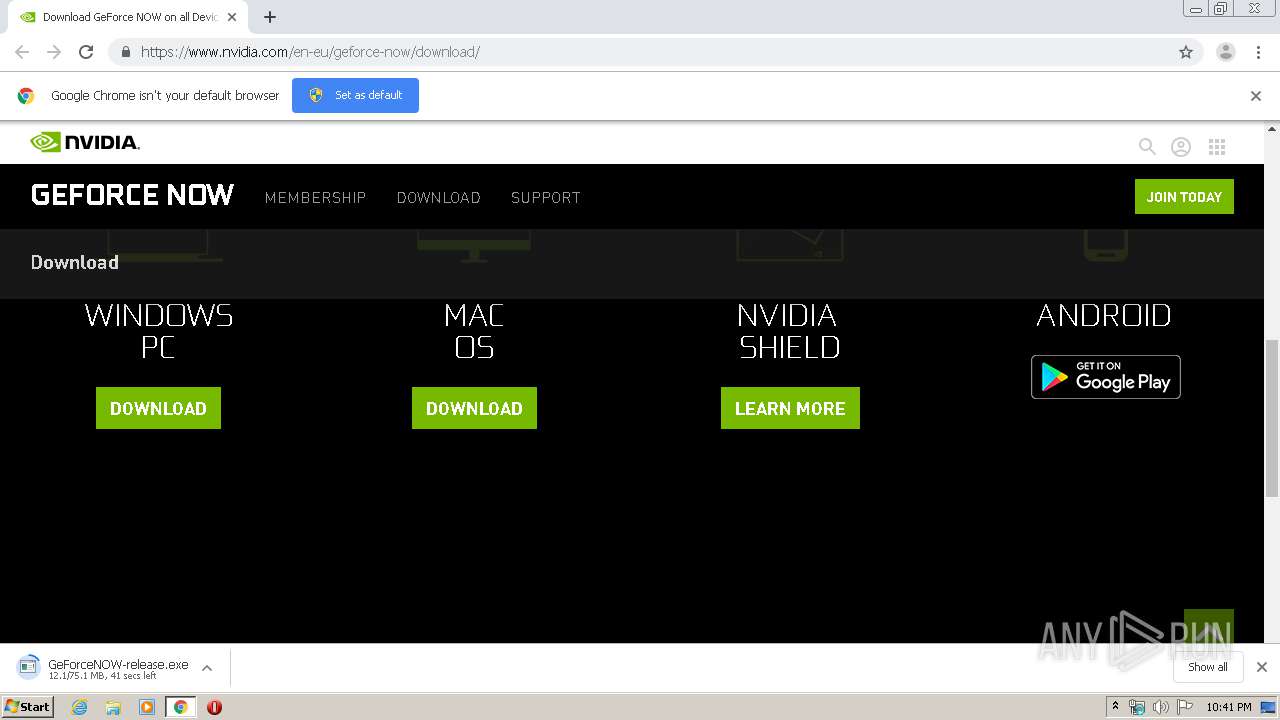Click the scrollbar up arrow

1272,129
